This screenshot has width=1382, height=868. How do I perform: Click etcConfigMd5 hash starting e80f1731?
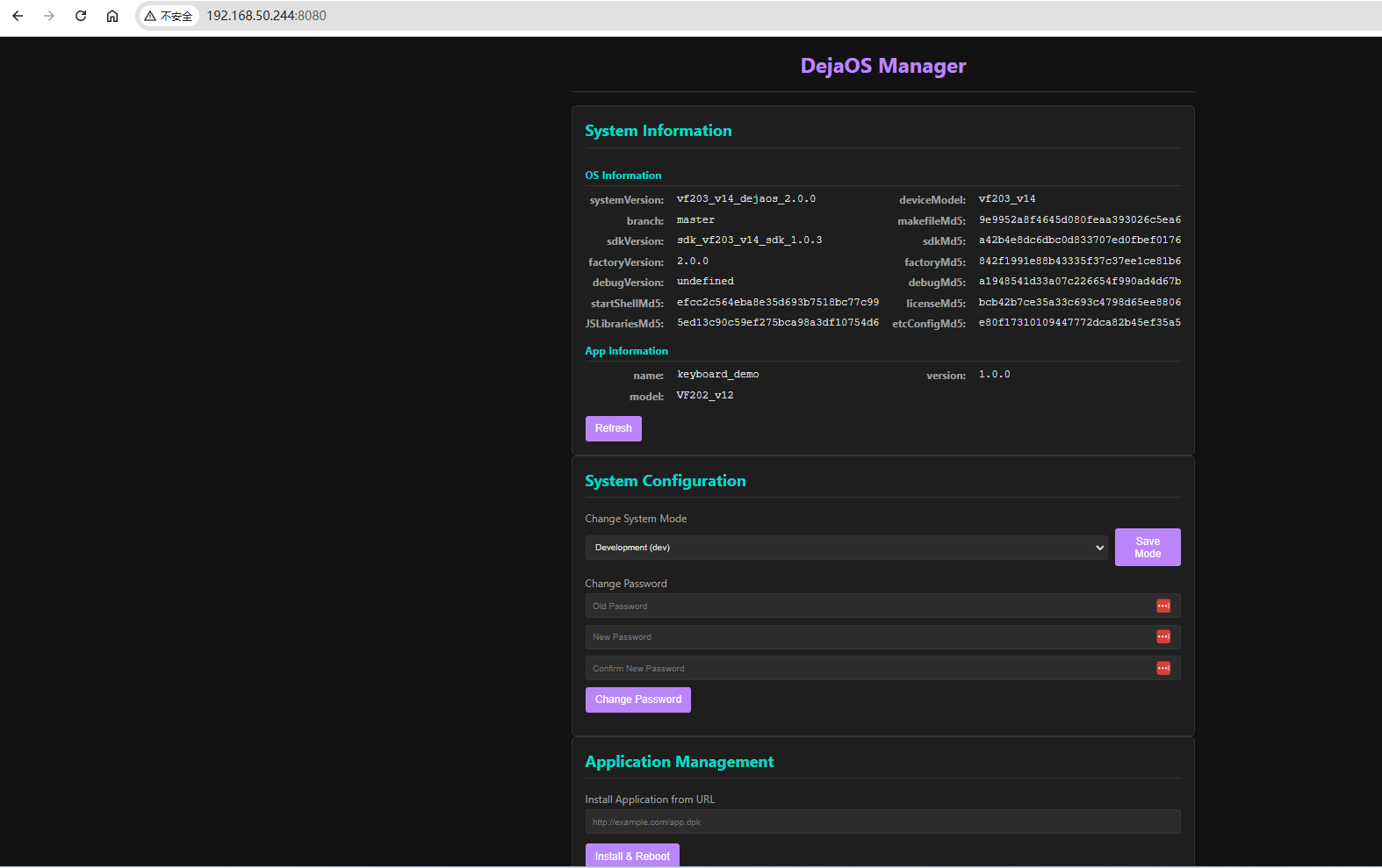1080,323
